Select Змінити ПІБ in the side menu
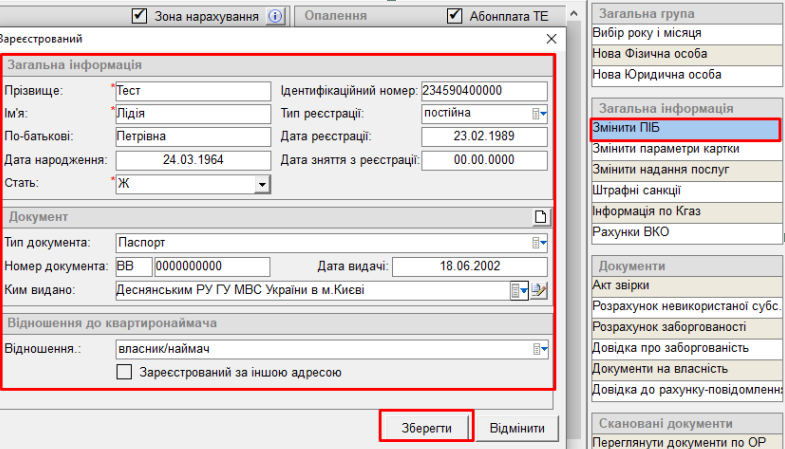This screenshot has width=785, height=449. (685, 129)
